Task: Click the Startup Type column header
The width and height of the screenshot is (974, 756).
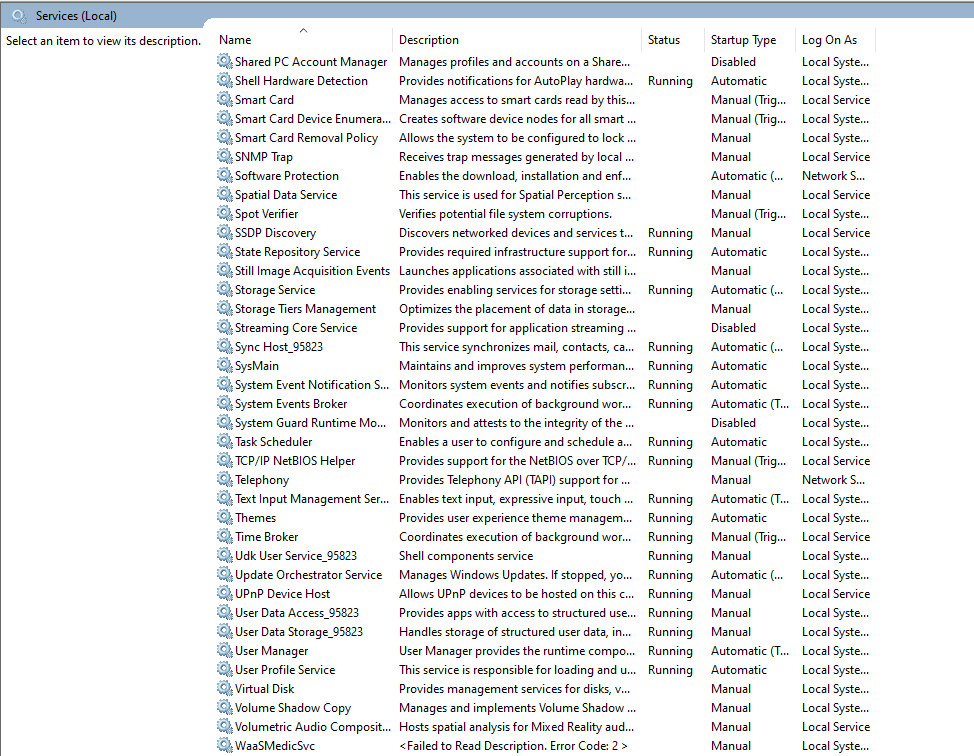Action: (x=744, y=40)
